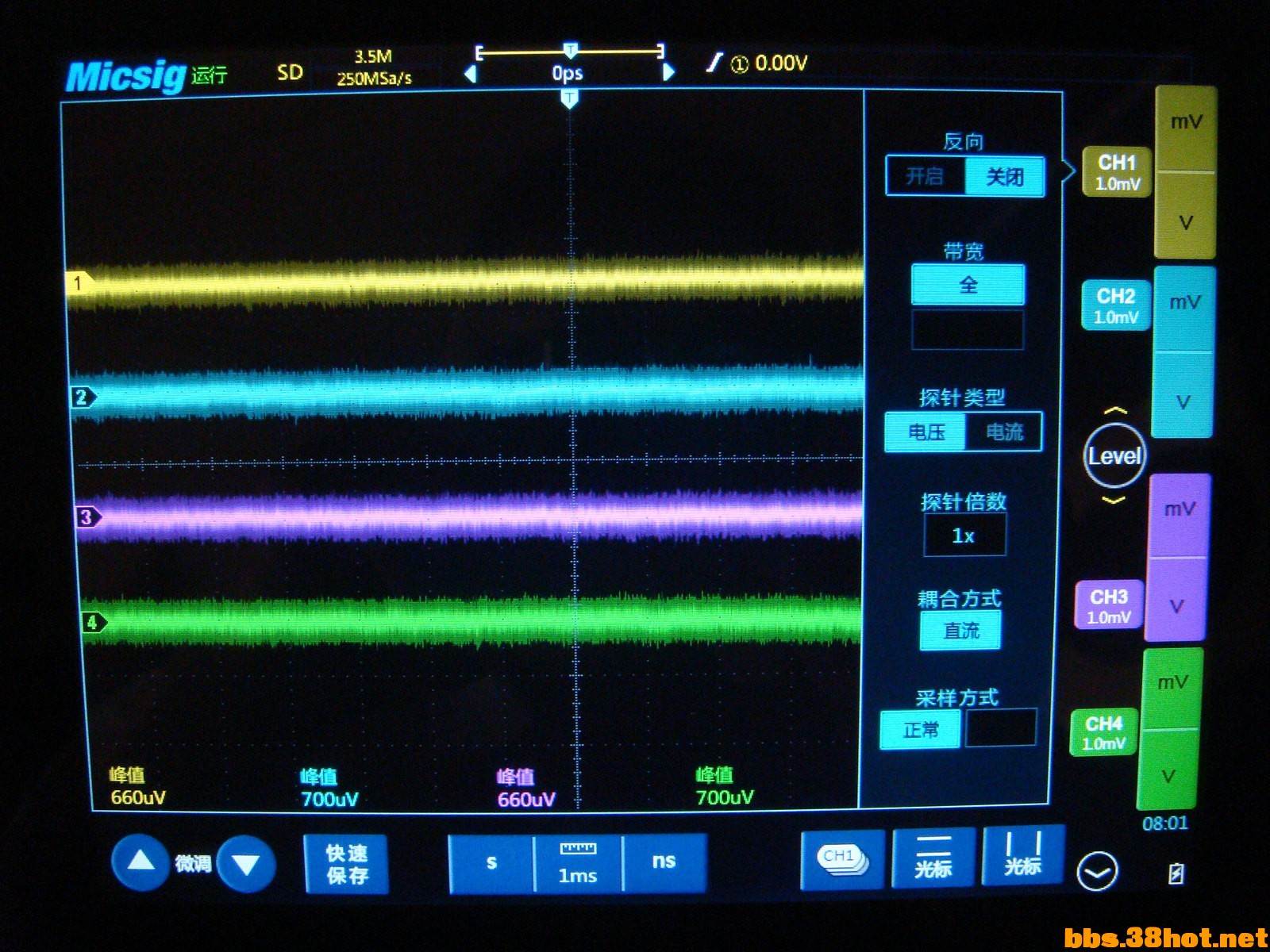Tap the yellow channel 1 ground marker
Viewport: 1270px width, 952px height.
pyautogui.click(x=79, y=282)
